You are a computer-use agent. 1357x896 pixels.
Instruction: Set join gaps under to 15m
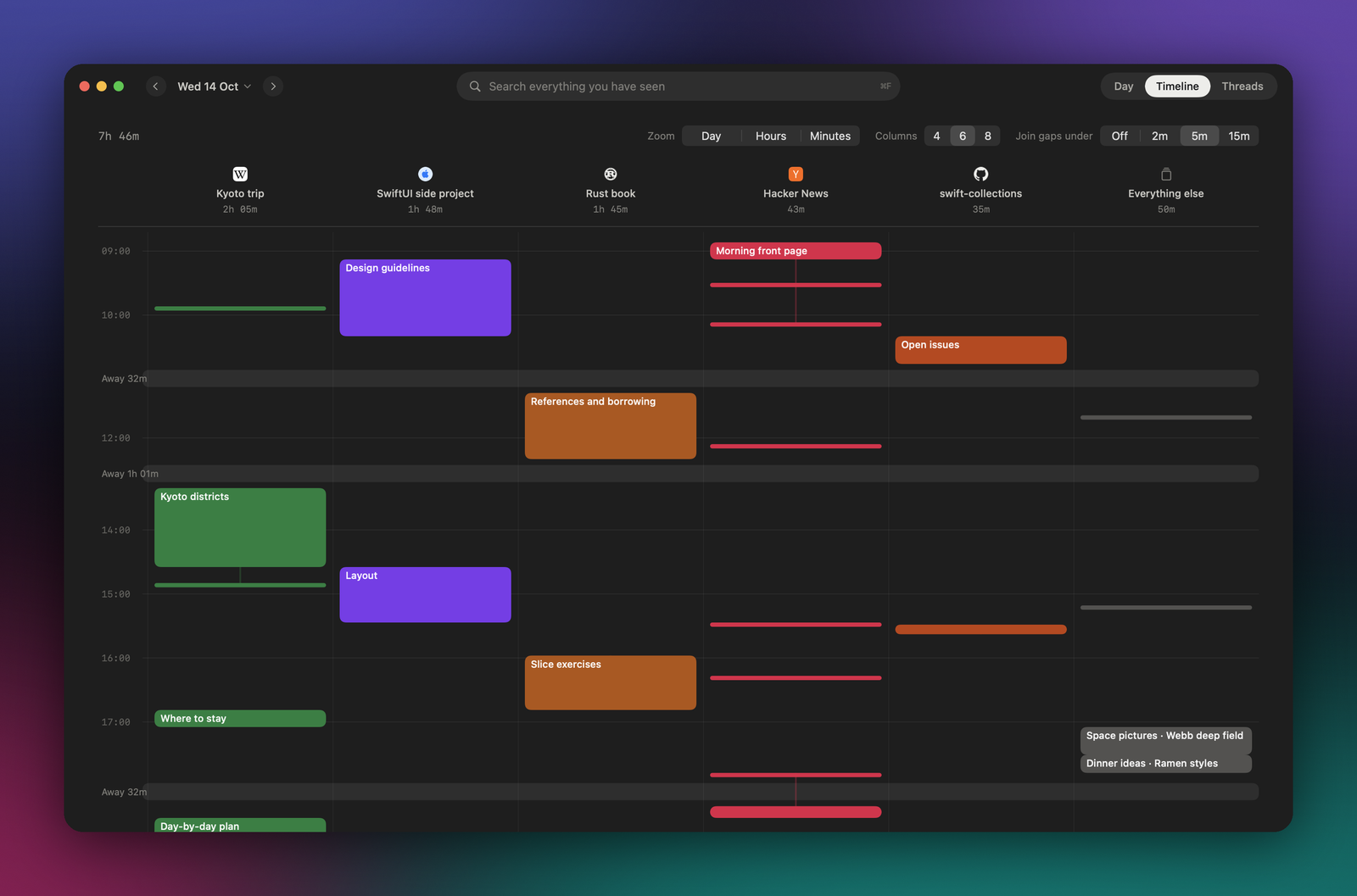1239,136
